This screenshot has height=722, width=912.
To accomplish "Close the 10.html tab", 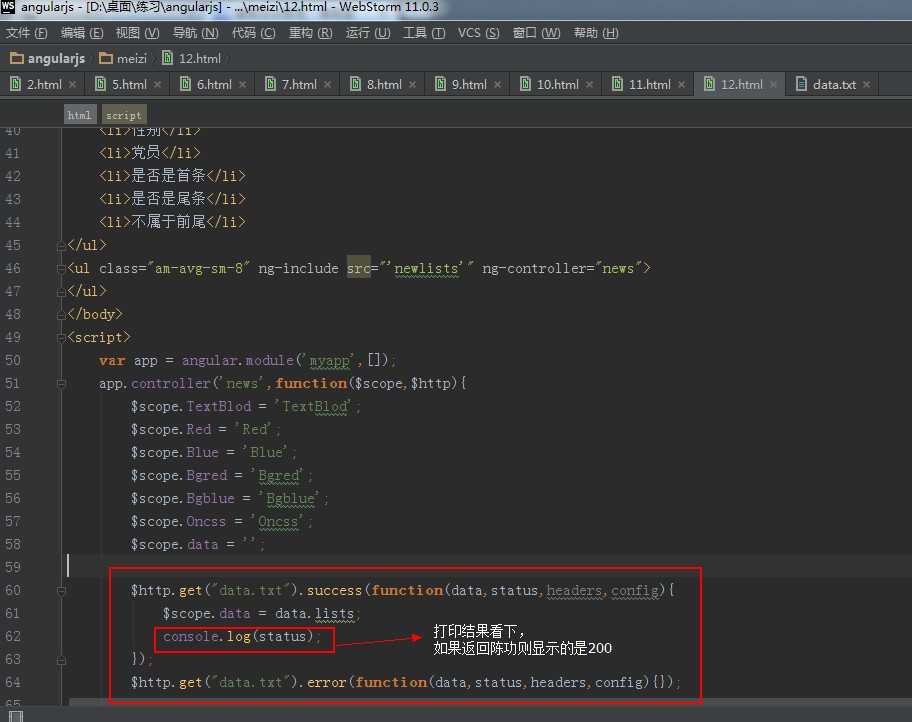I will 589,85.
